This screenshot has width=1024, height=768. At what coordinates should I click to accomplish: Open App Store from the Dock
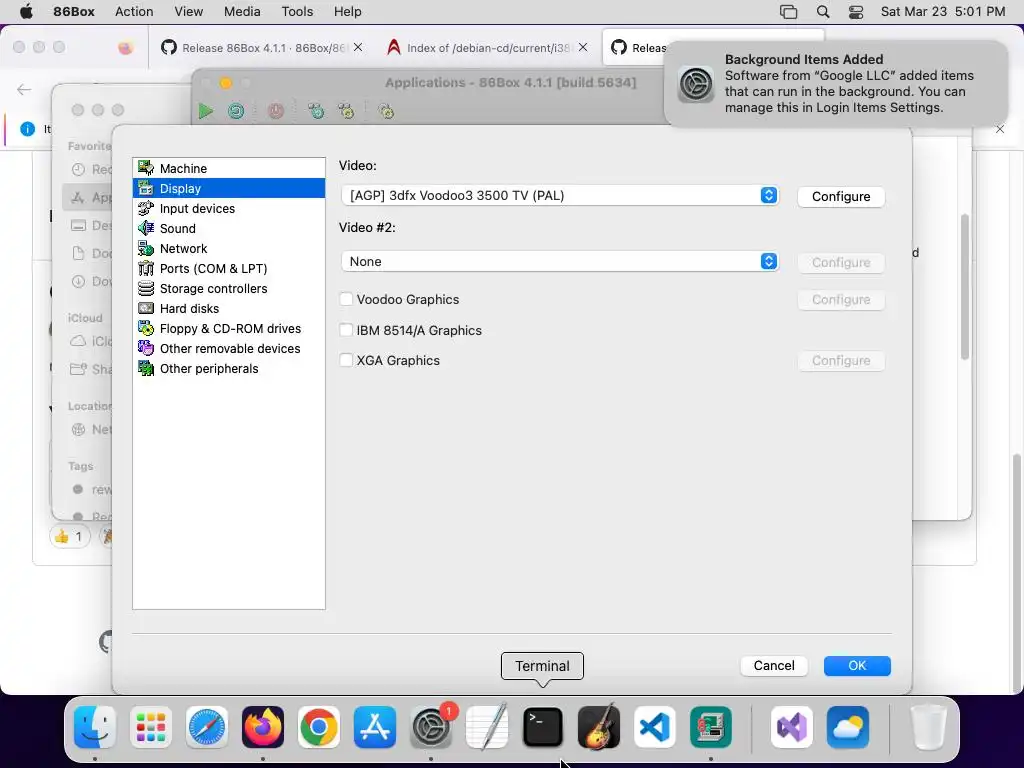(375, 727)
